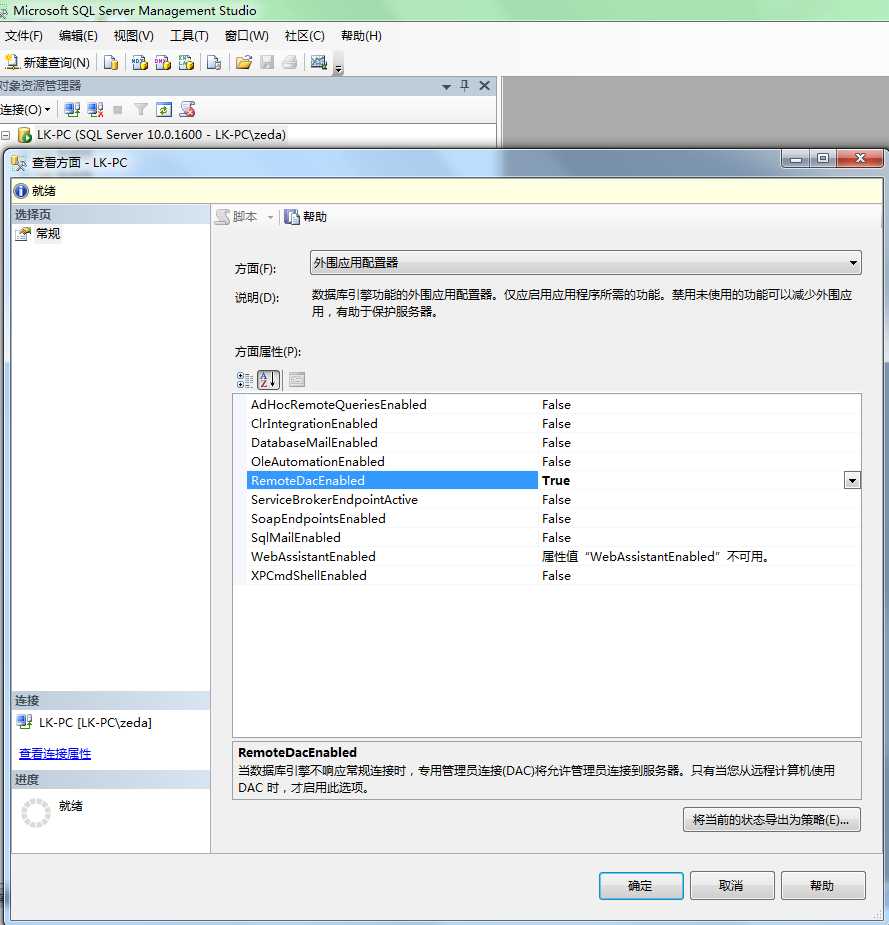The image size is (889, 925).
Task: Click the 帮助 button in dialog toolbar
Action: pyautogui.click(x=306, y=217)
